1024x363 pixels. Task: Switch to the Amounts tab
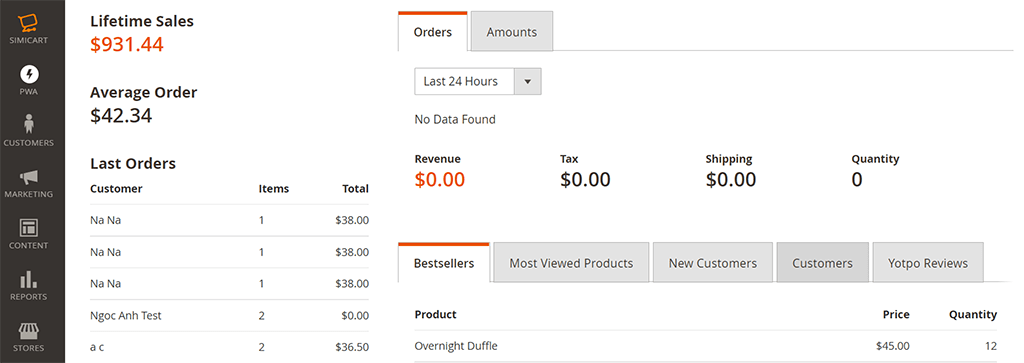coord(512,31)
